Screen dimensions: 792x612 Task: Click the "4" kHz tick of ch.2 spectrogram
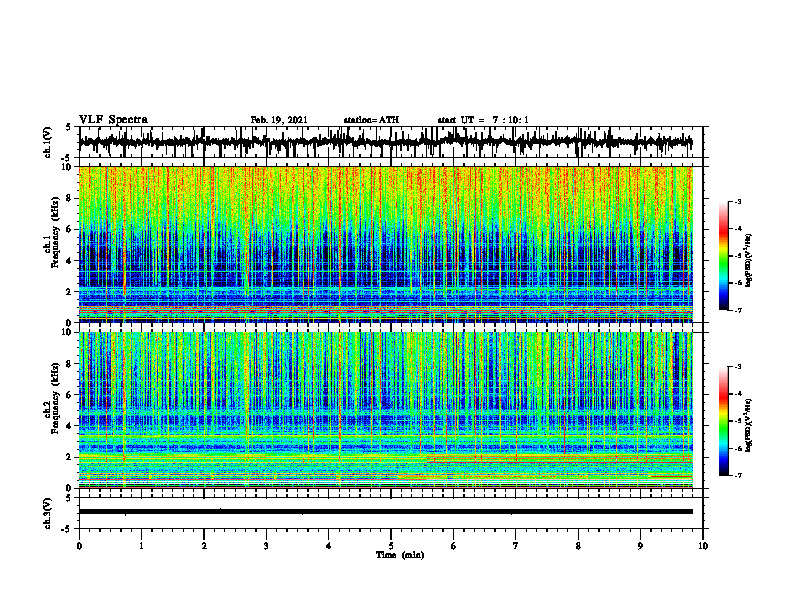pyautogui.click(x=69, y=426)
